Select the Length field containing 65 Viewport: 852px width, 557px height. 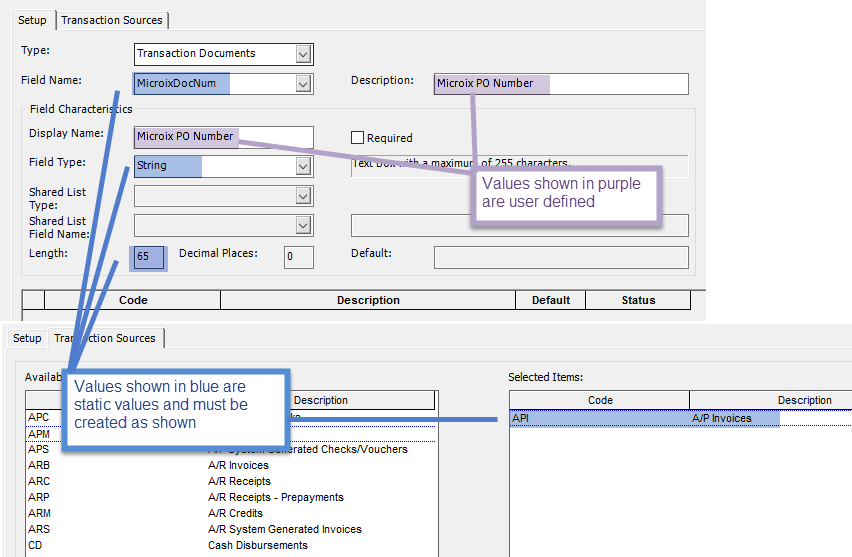(148, 257)
